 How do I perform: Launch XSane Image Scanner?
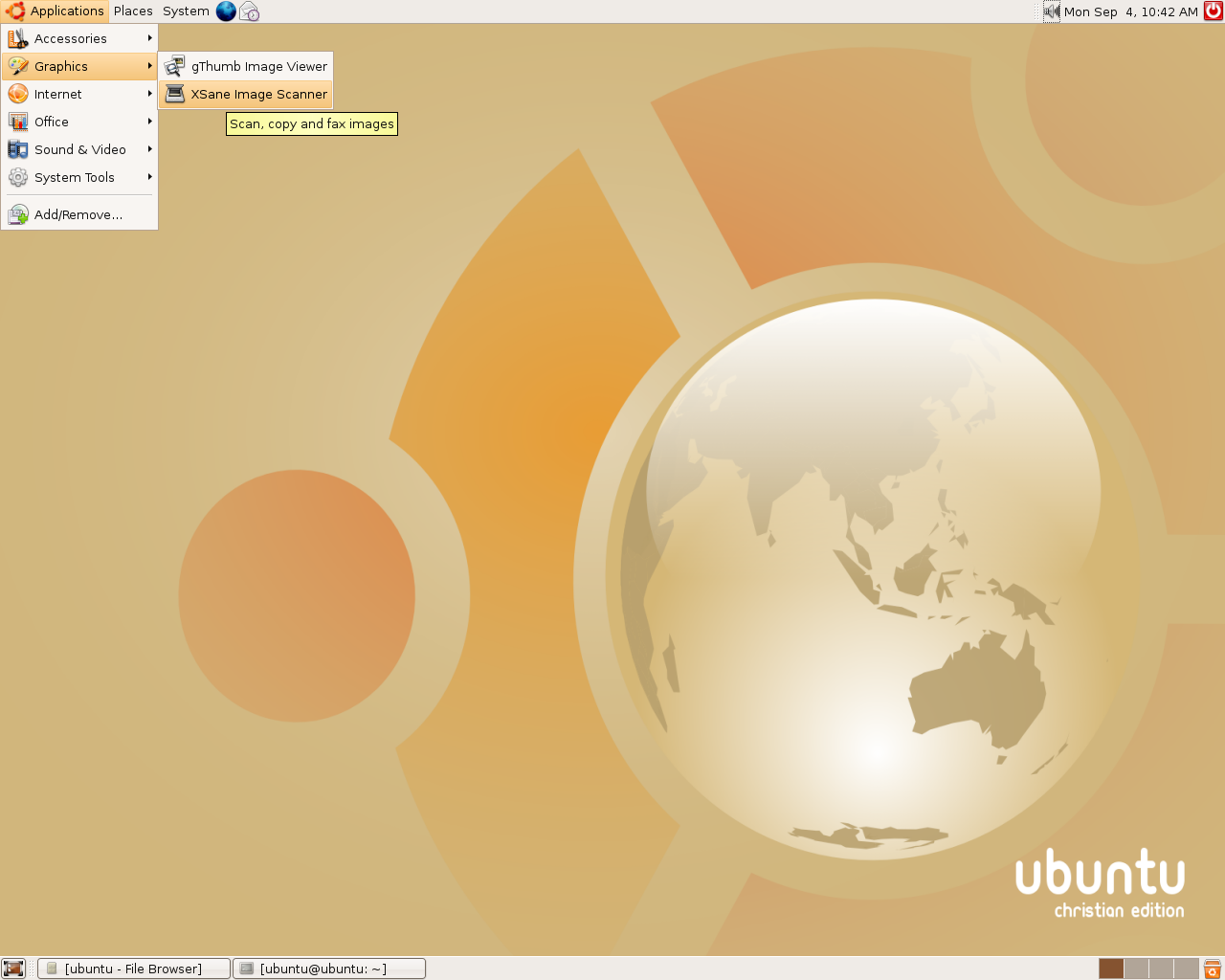tap(246, 94)
